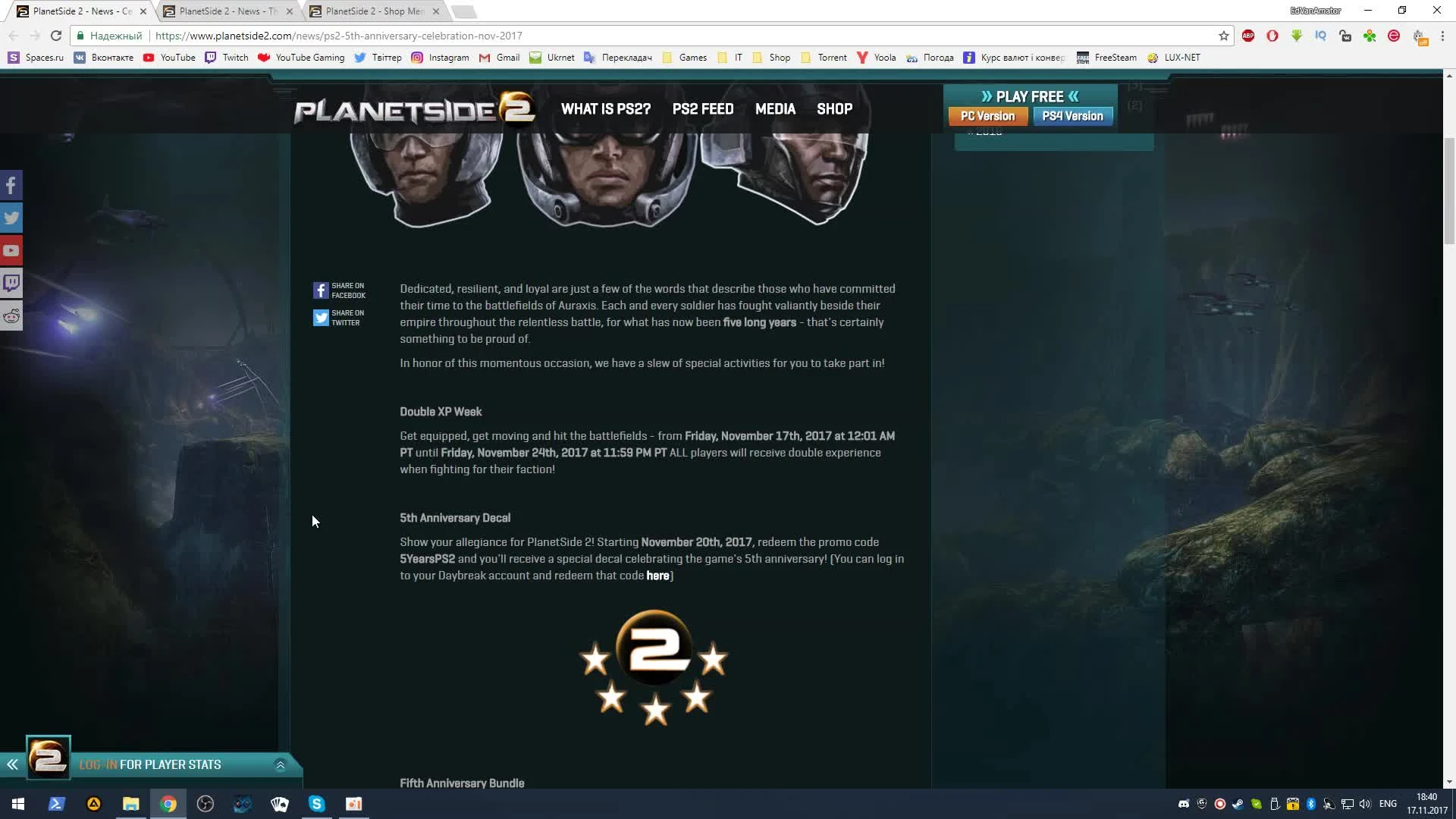Click the PC Version play button
The width and height of the screenshot is (1456, 819).
point(987,115)
